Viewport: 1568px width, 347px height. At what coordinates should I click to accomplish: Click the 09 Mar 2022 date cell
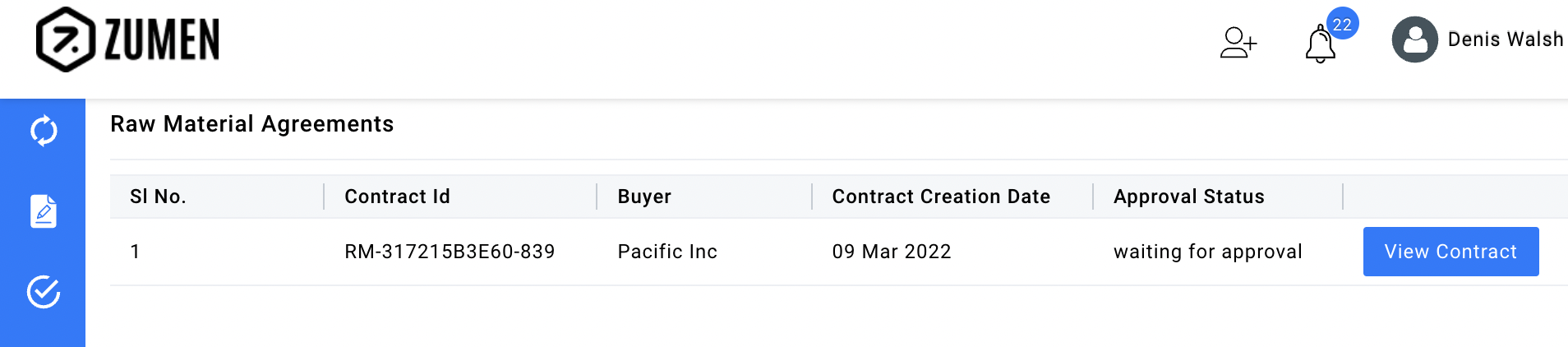point(892,252)
